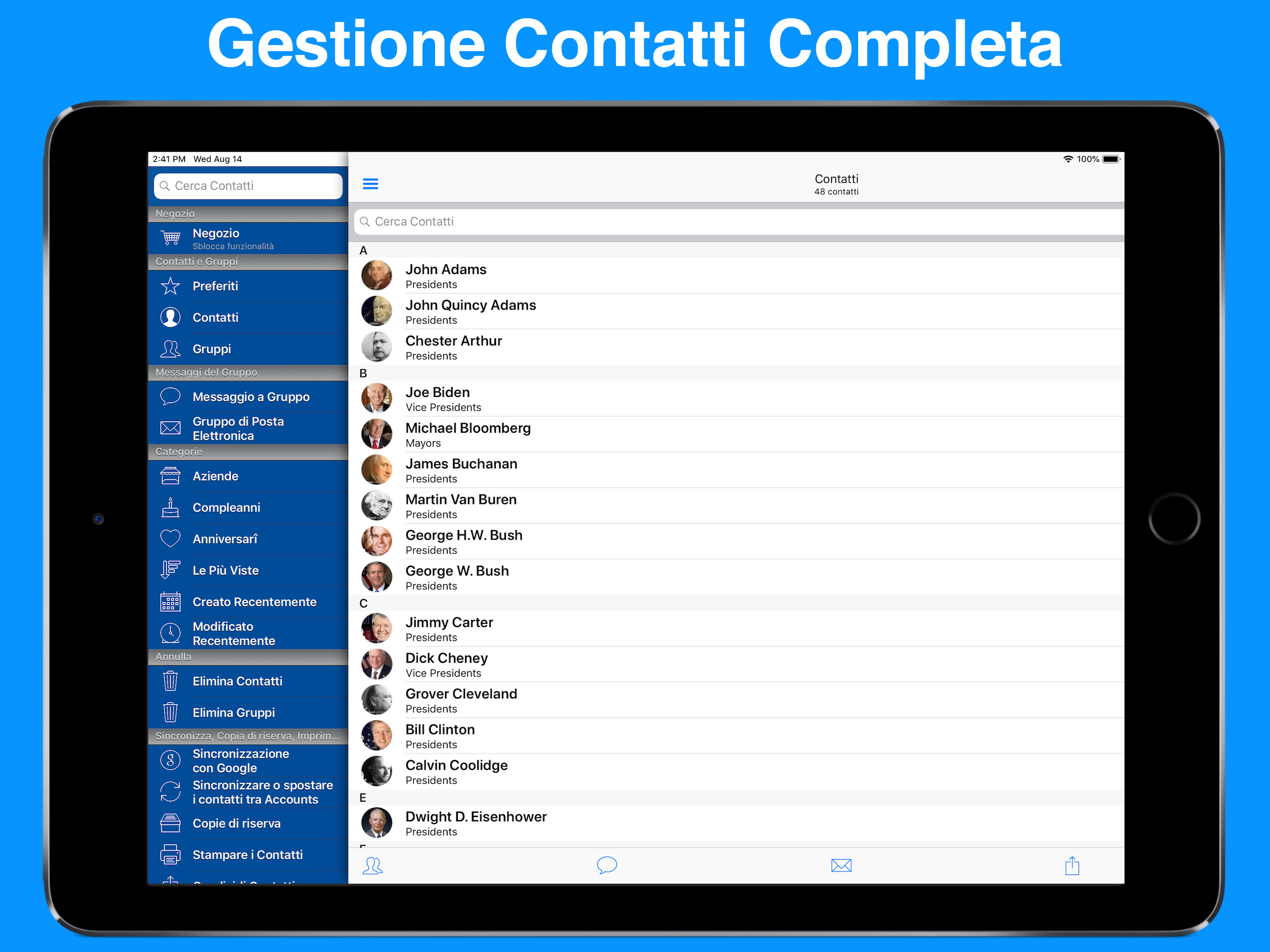Open Joe Biden contact
This screenshot has width=1270, height=952.
[736, 398]
